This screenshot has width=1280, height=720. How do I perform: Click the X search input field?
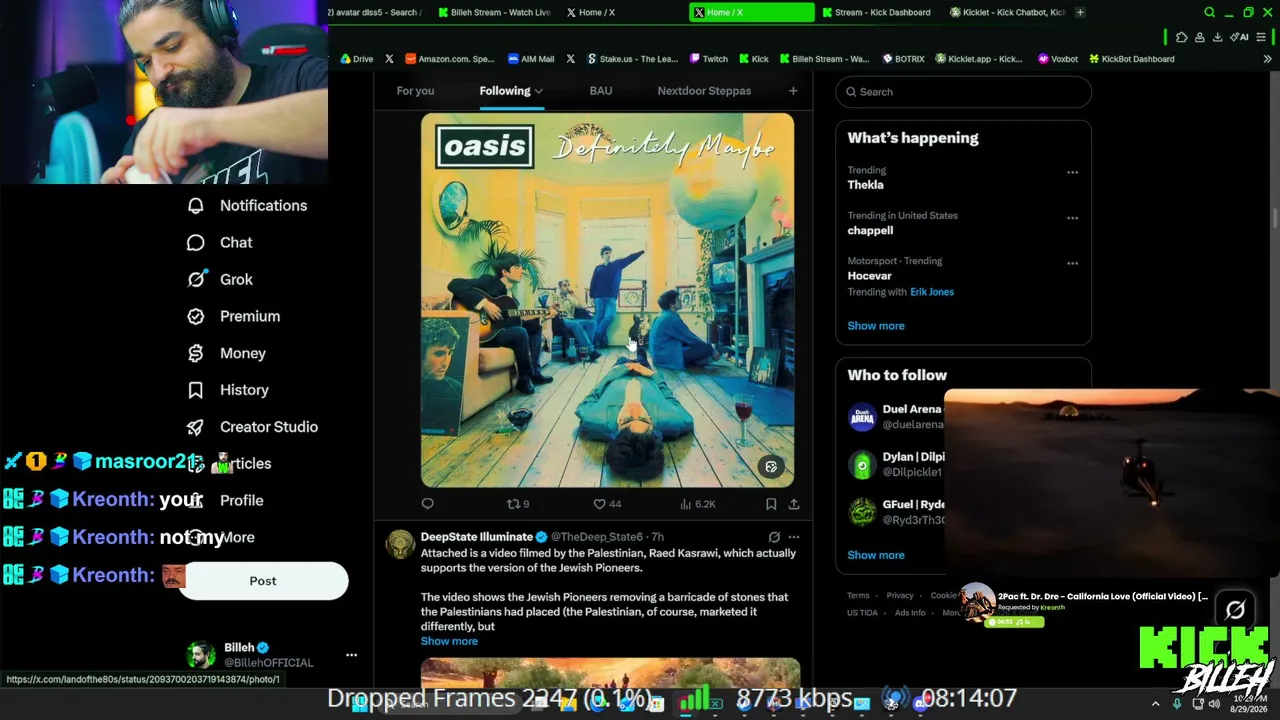click(963, 92)
